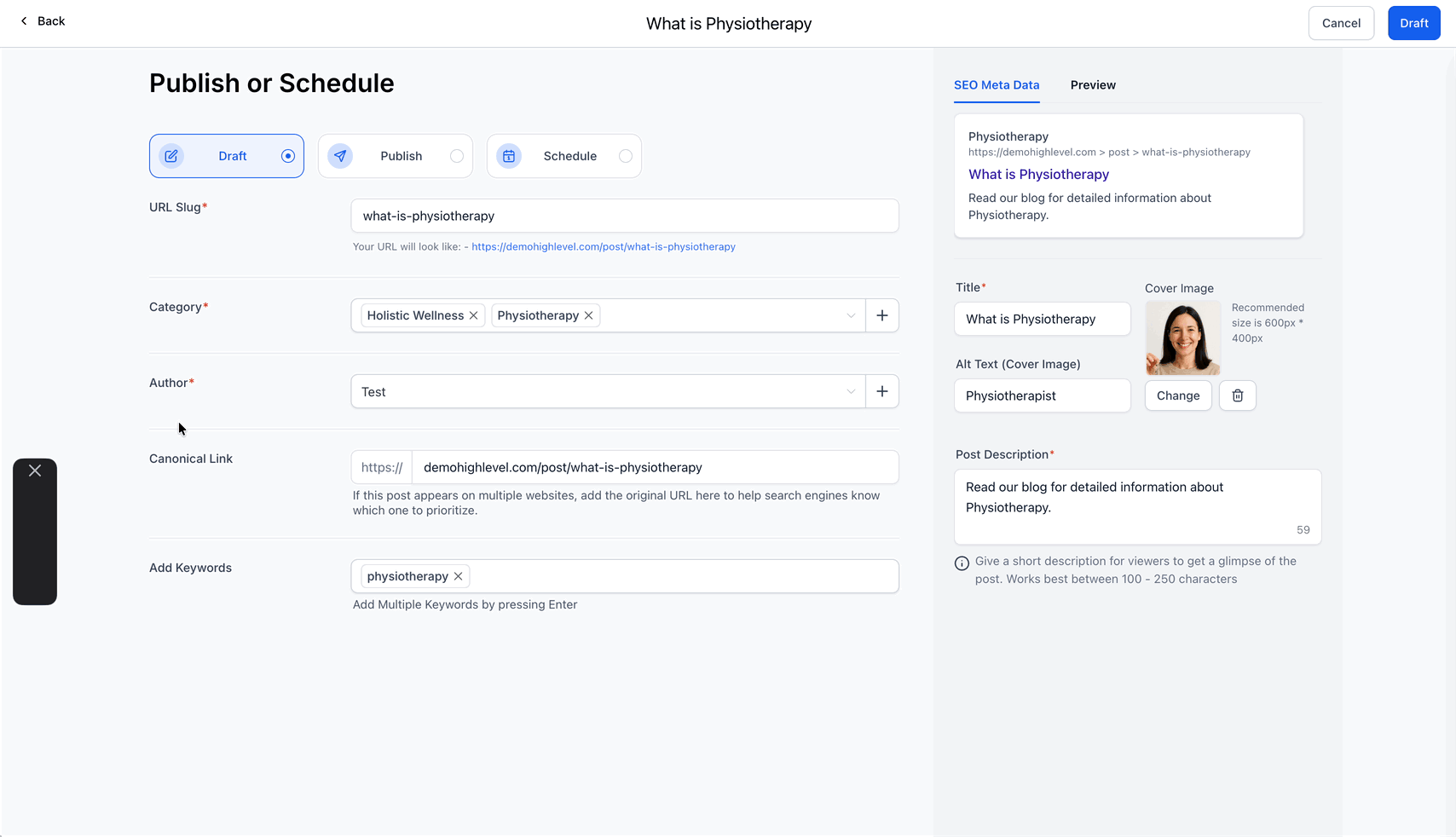Click the trash icon to delete cover image
This screenshot has height=837, width=1456.
click(x=1237, y=395)
